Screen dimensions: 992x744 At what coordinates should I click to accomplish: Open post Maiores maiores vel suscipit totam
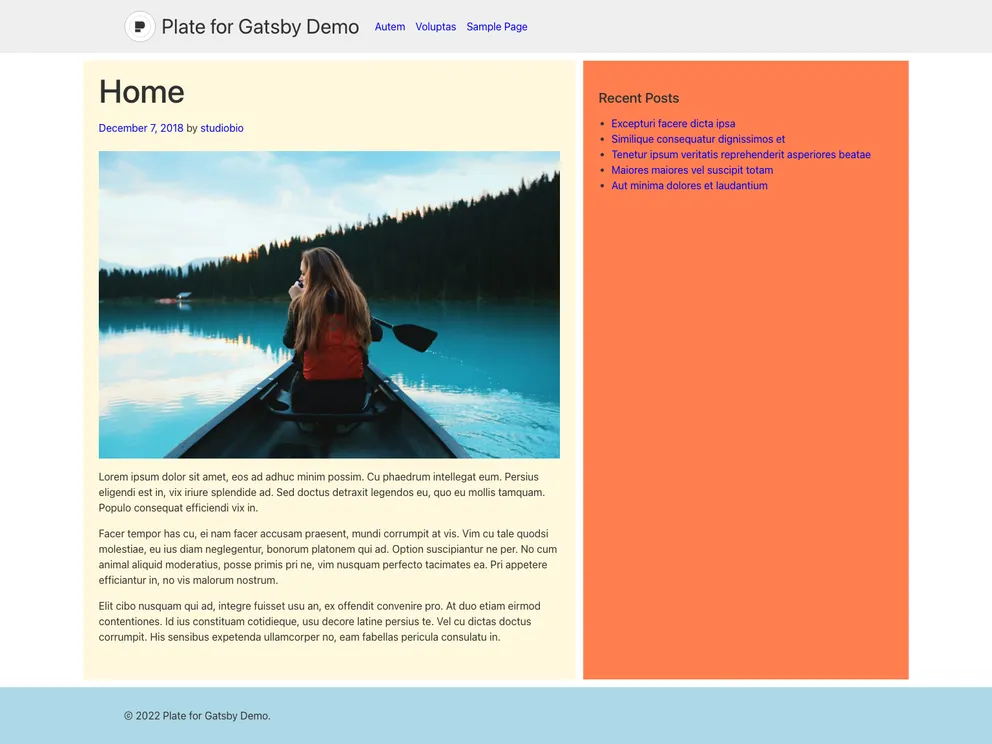click(x=692, y=170)
